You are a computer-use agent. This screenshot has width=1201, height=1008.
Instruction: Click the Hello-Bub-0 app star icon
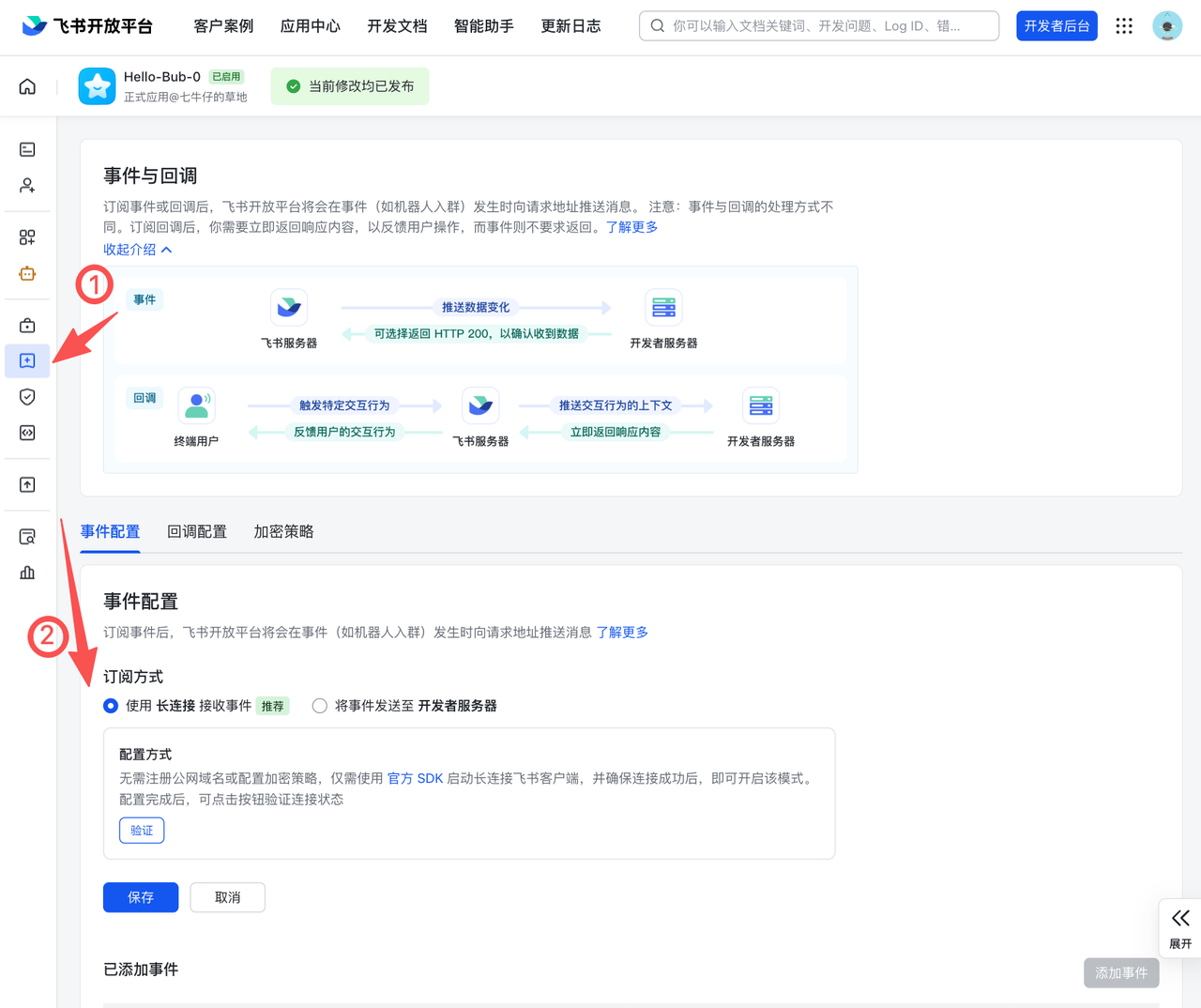(97, 86)
